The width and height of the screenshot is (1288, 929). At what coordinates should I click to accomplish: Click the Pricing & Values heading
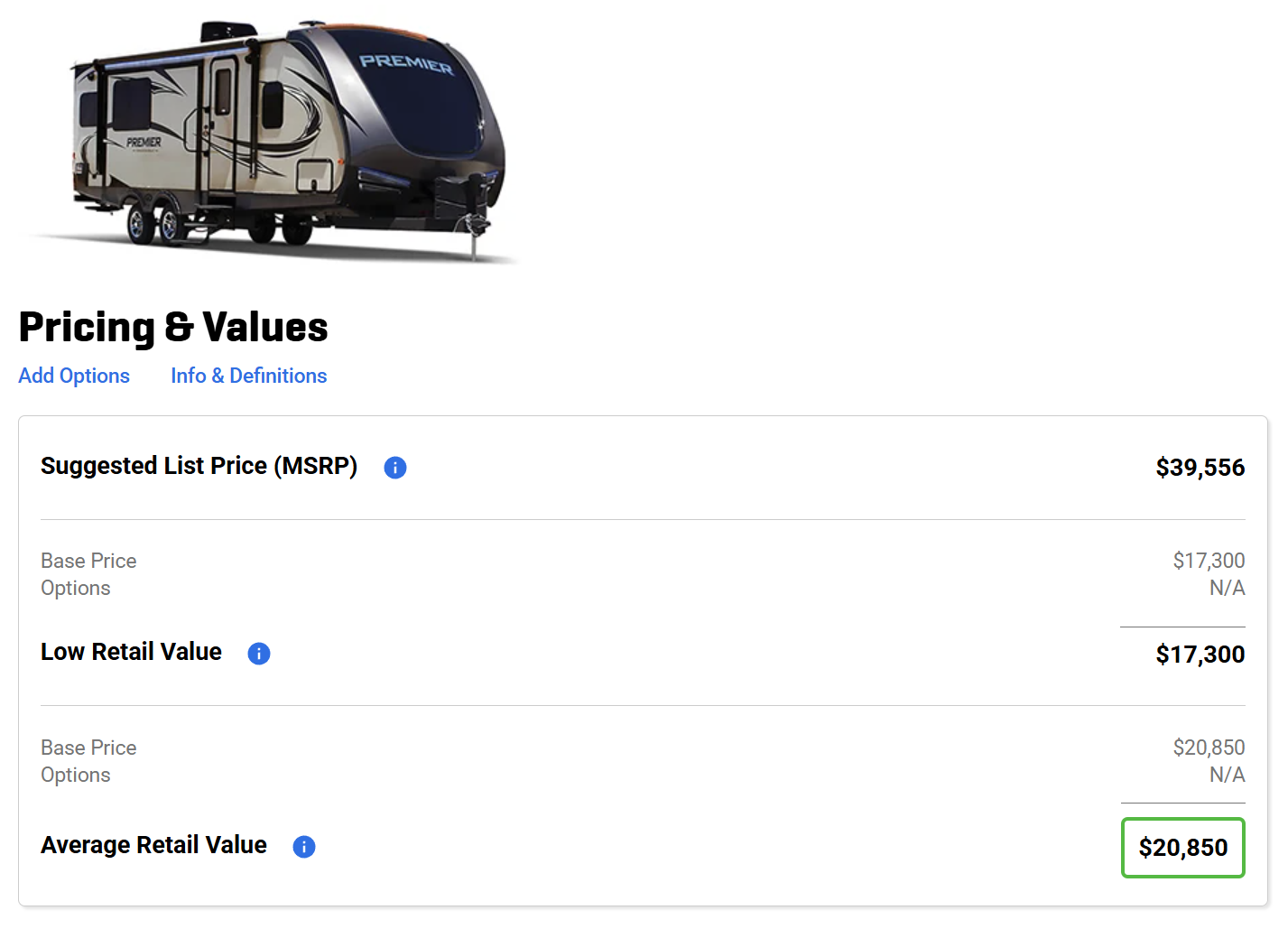click(x=173, y=327)
